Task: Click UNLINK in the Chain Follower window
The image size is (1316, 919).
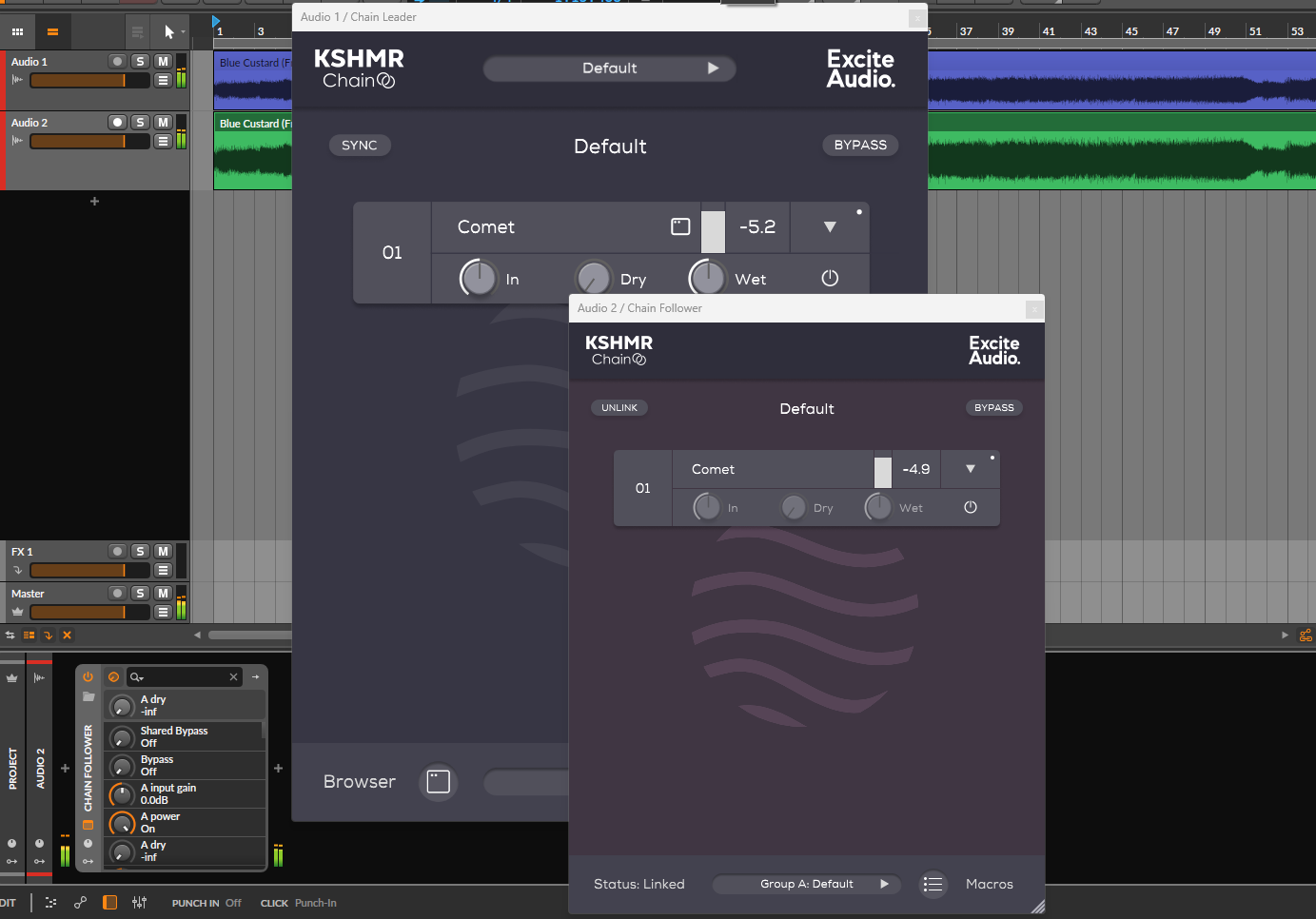Action: (x=619, y=407)
